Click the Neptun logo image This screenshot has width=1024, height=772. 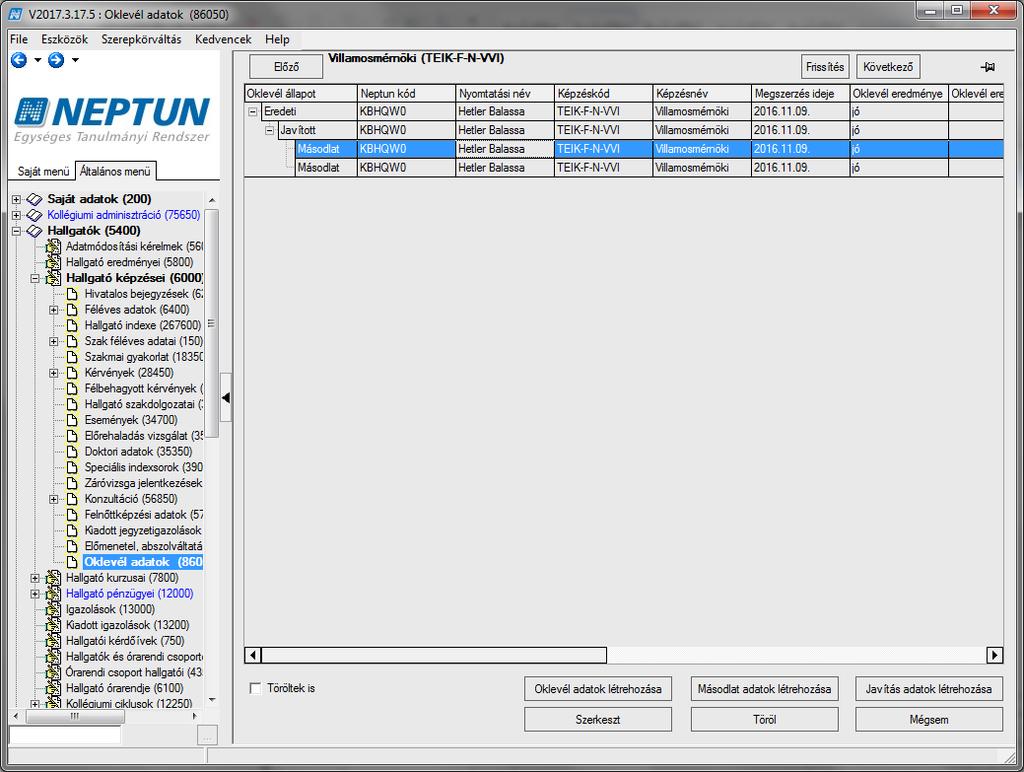point(112,119)
